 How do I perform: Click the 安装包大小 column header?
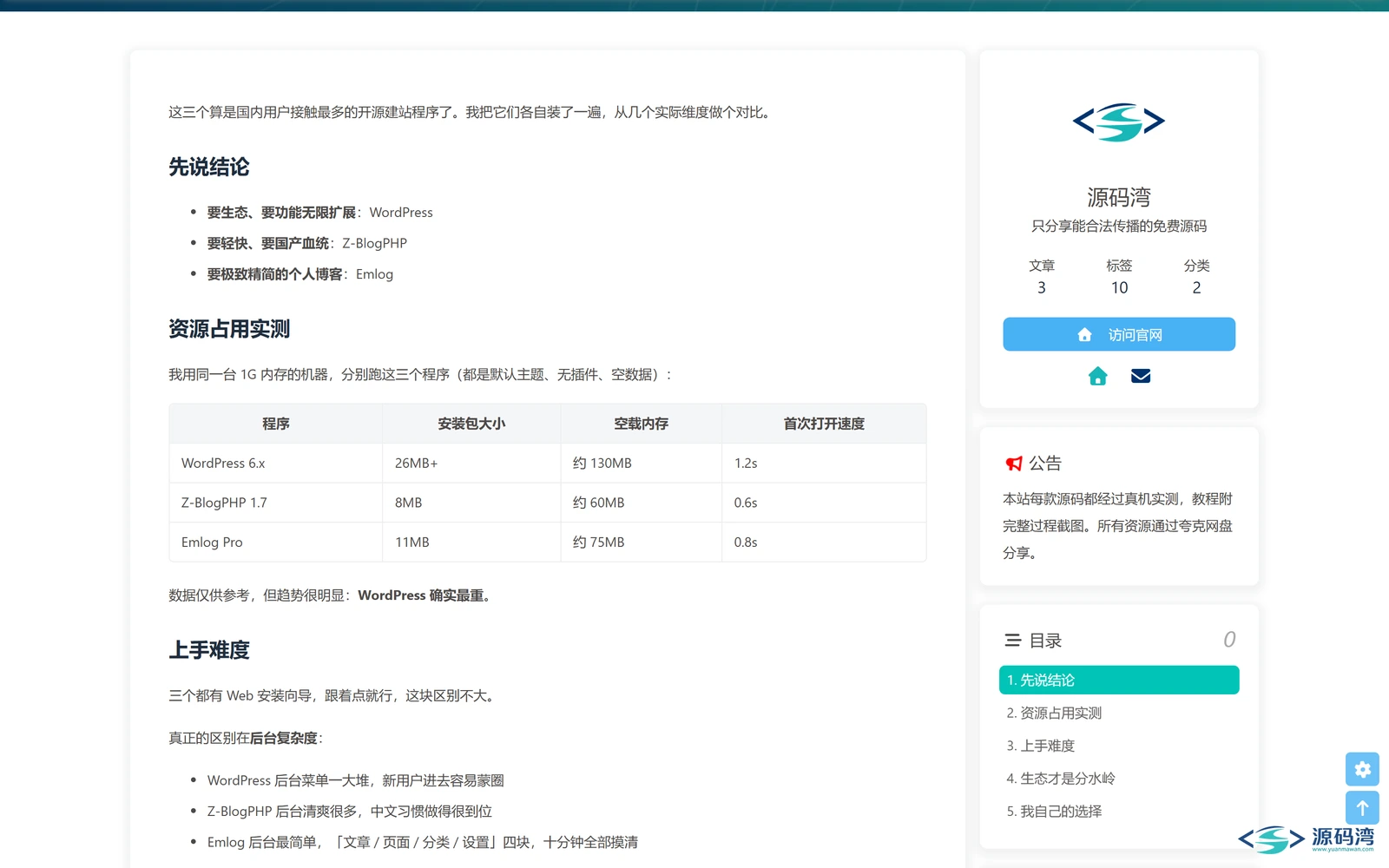coord(471,424)
